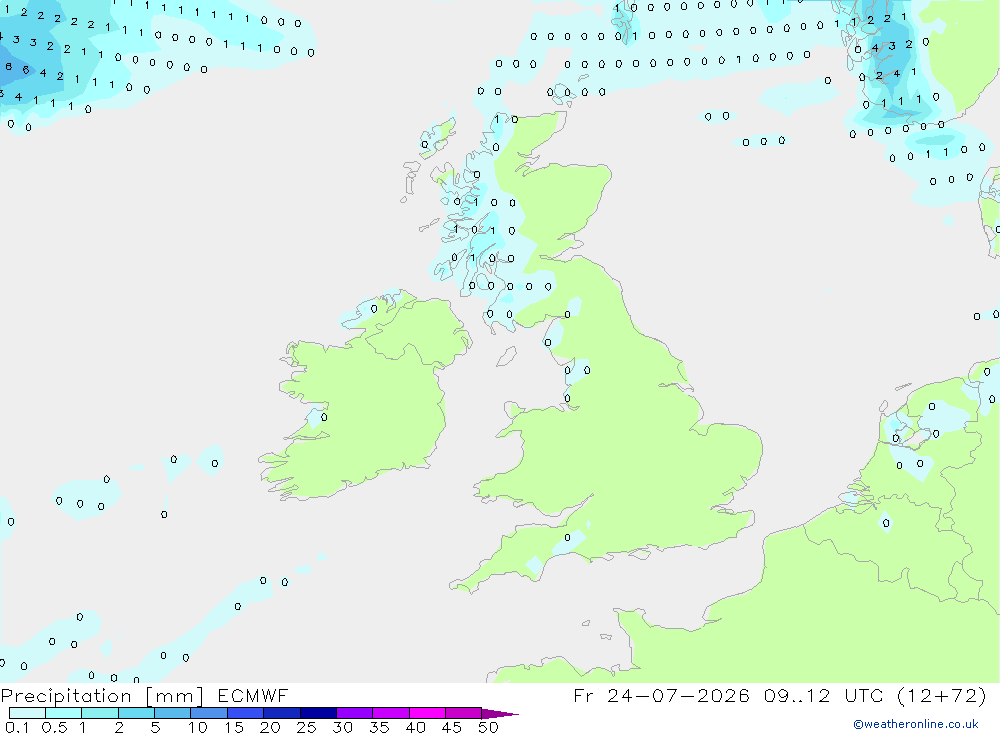The height and width of the screenshot is (733, 1000).
Task: Click the 'ECMWF' model label
Action: pos(253,695)
